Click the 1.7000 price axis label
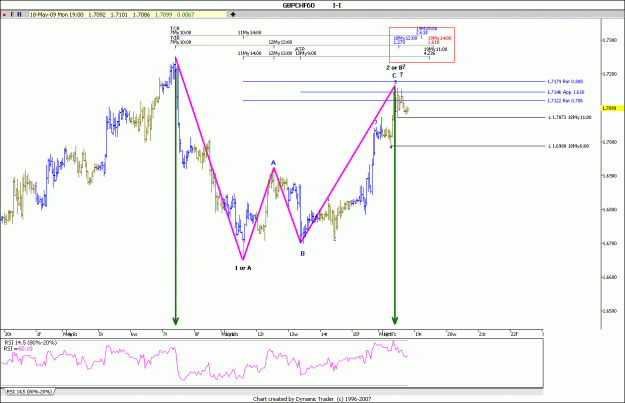The height and width of the screenshot is (403, 625). tap(610, 142)
